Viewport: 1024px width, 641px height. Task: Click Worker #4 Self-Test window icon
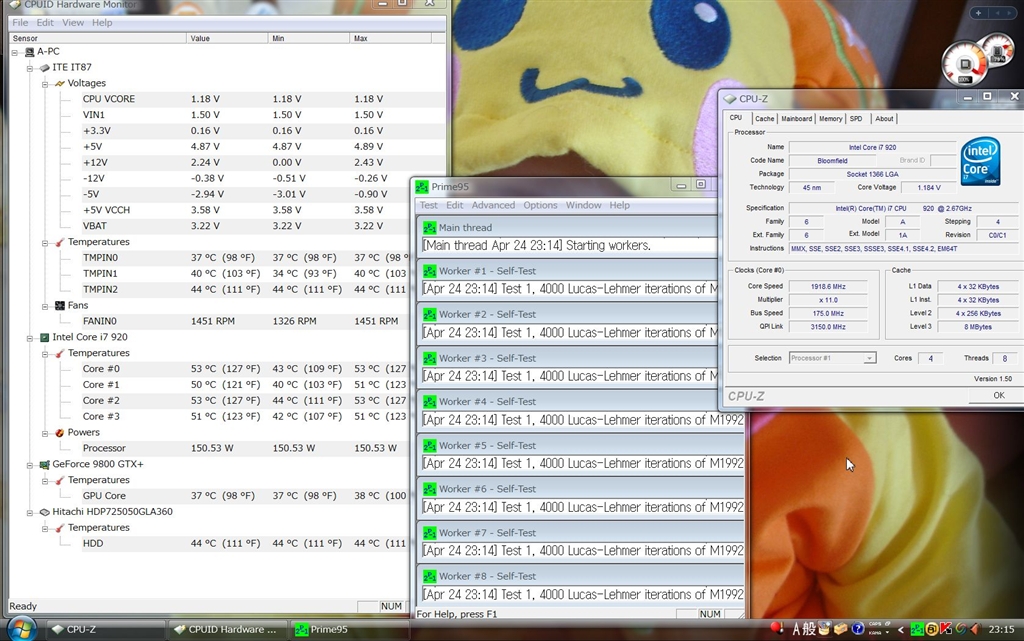[429, 402]
